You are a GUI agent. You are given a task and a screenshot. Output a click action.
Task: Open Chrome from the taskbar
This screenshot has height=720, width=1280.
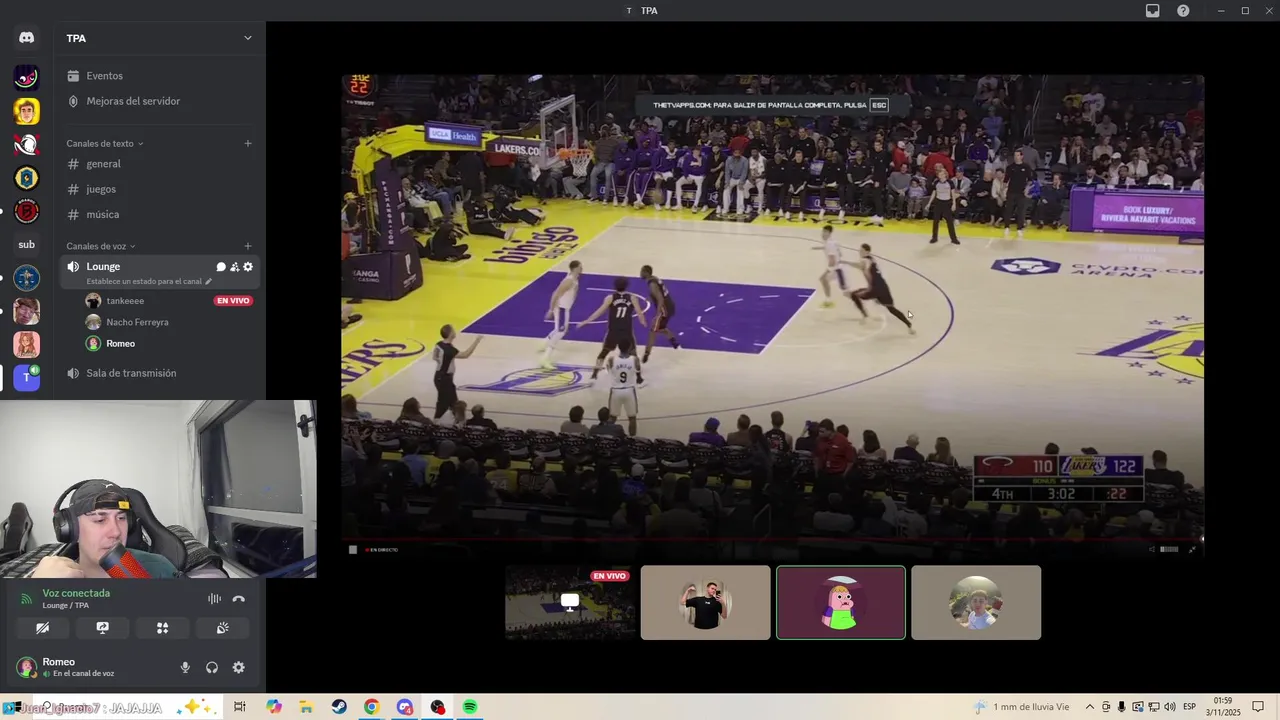(x=372, y=707)
